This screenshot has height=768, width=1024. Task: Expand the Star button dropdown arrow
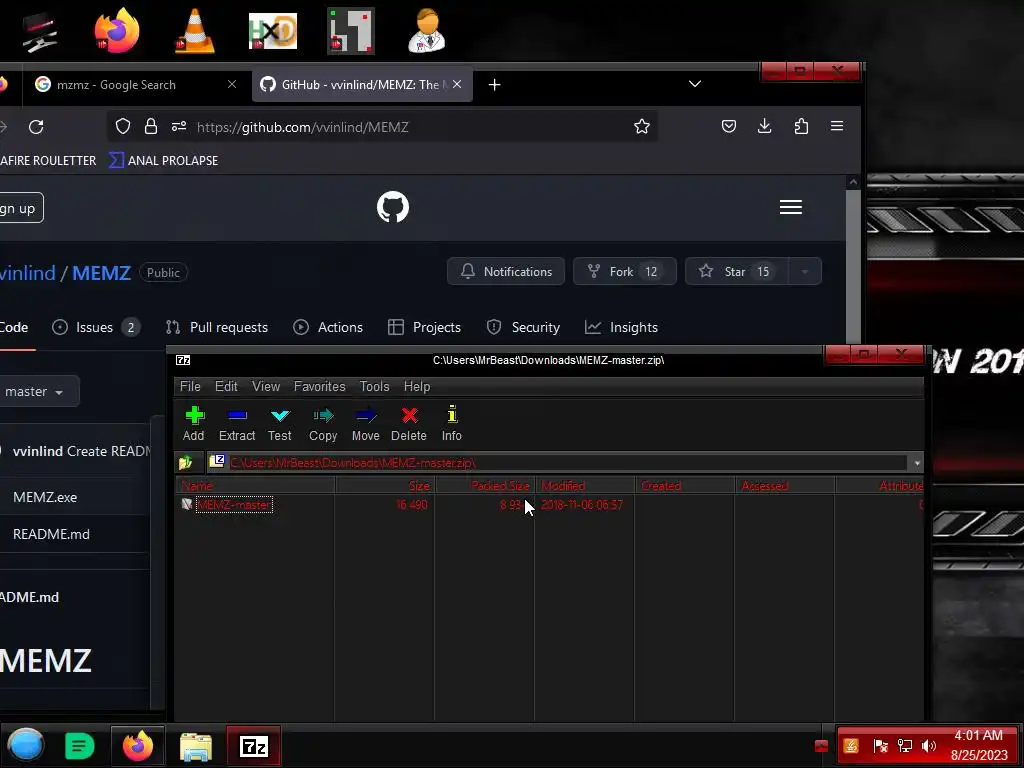805,272
